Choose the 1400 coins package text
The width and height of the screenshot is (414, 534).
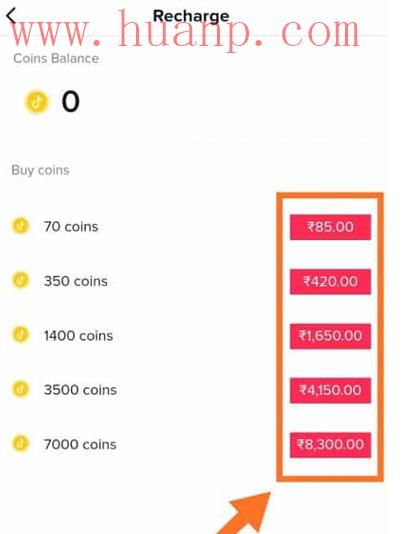(x=78, y=335)
